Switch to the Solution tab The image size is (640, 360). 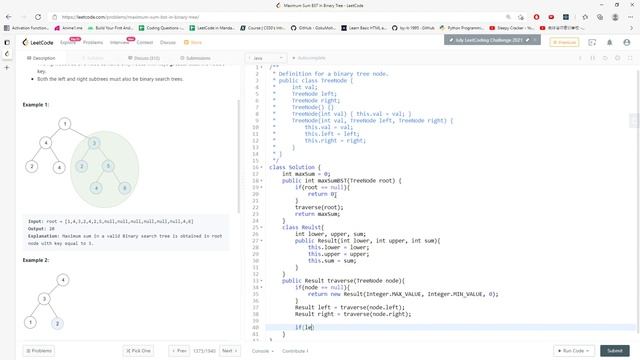[x=93, y=58]
